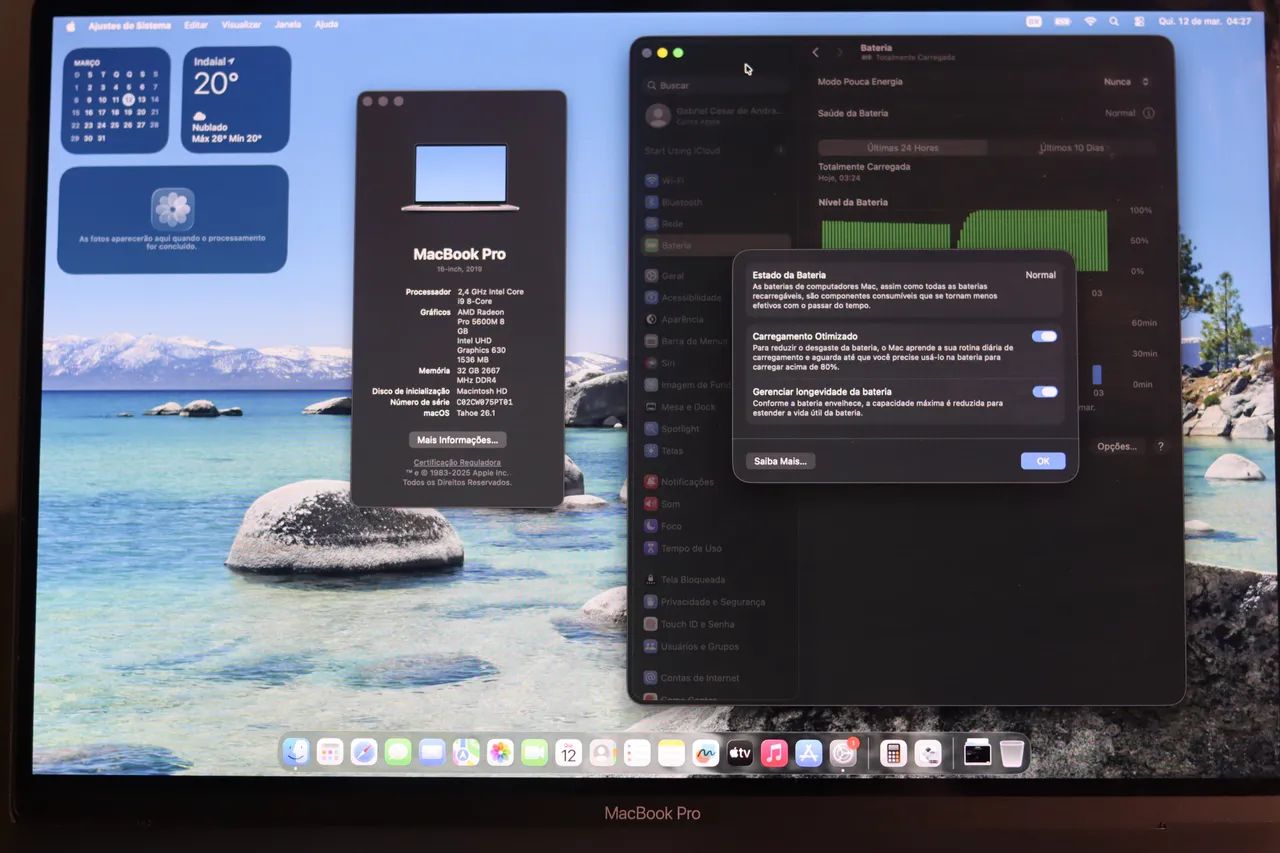Open the App Store from the Dock
This screenshot has height=853, width=1280.
[x=808, y=752]
